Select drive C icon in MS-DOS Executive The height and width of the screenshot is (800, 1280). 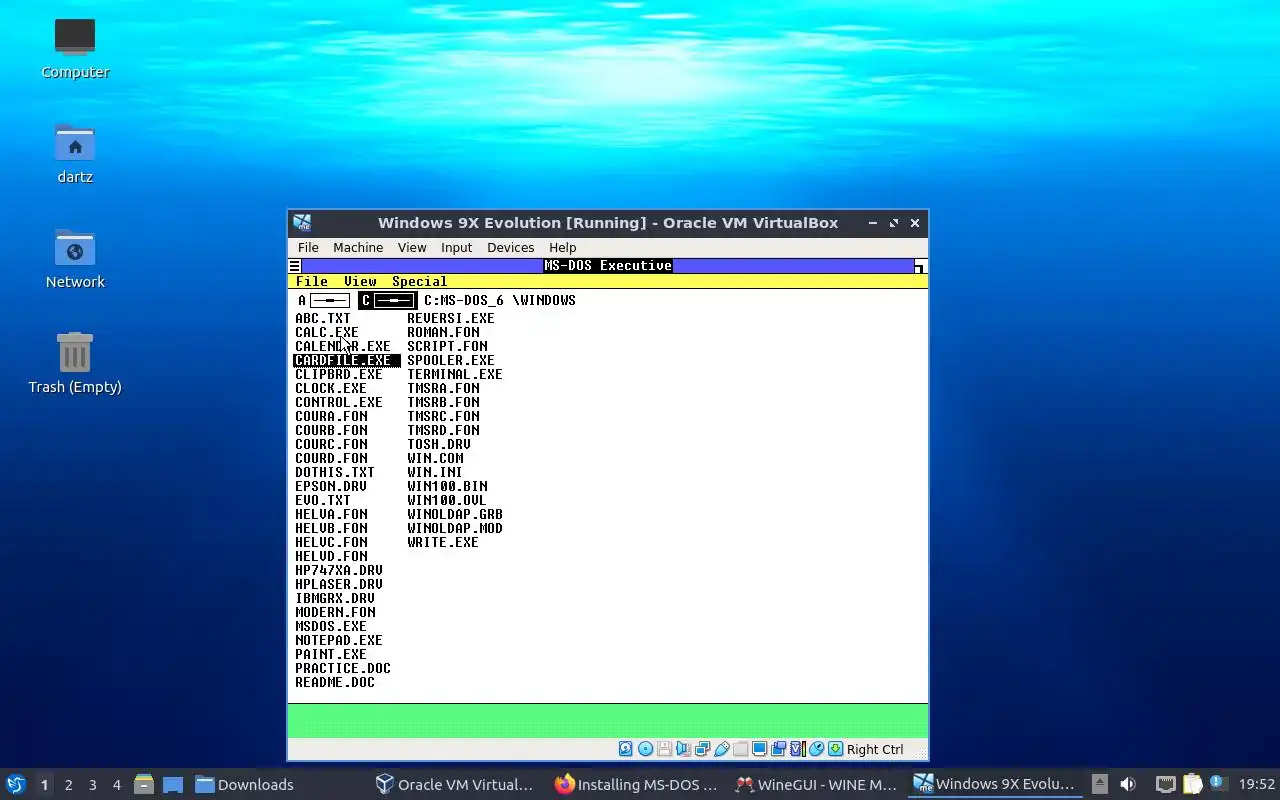coord(388,300)
